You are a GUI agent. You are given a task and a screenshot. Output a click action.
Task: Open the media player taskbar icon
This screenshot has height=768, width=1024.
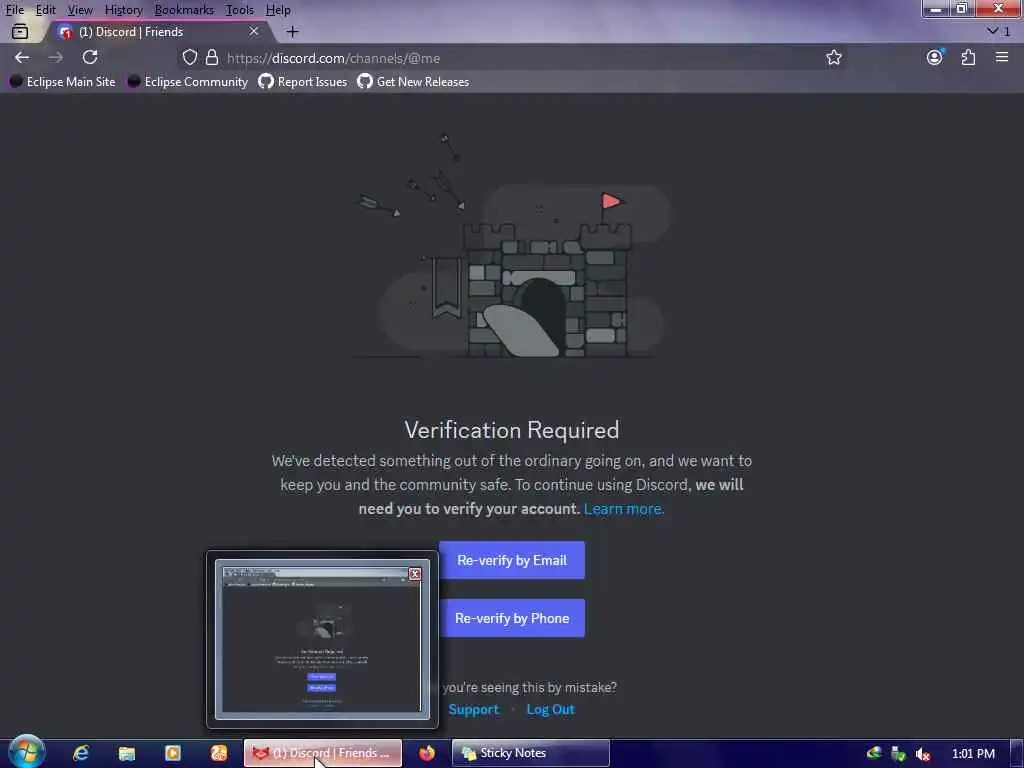point(172,754)
